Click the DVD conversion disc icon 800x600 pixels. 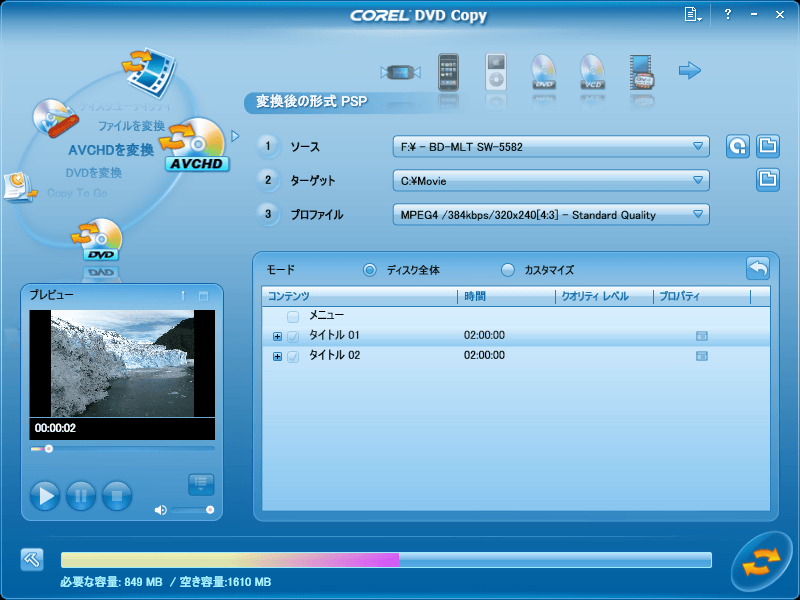99,240
